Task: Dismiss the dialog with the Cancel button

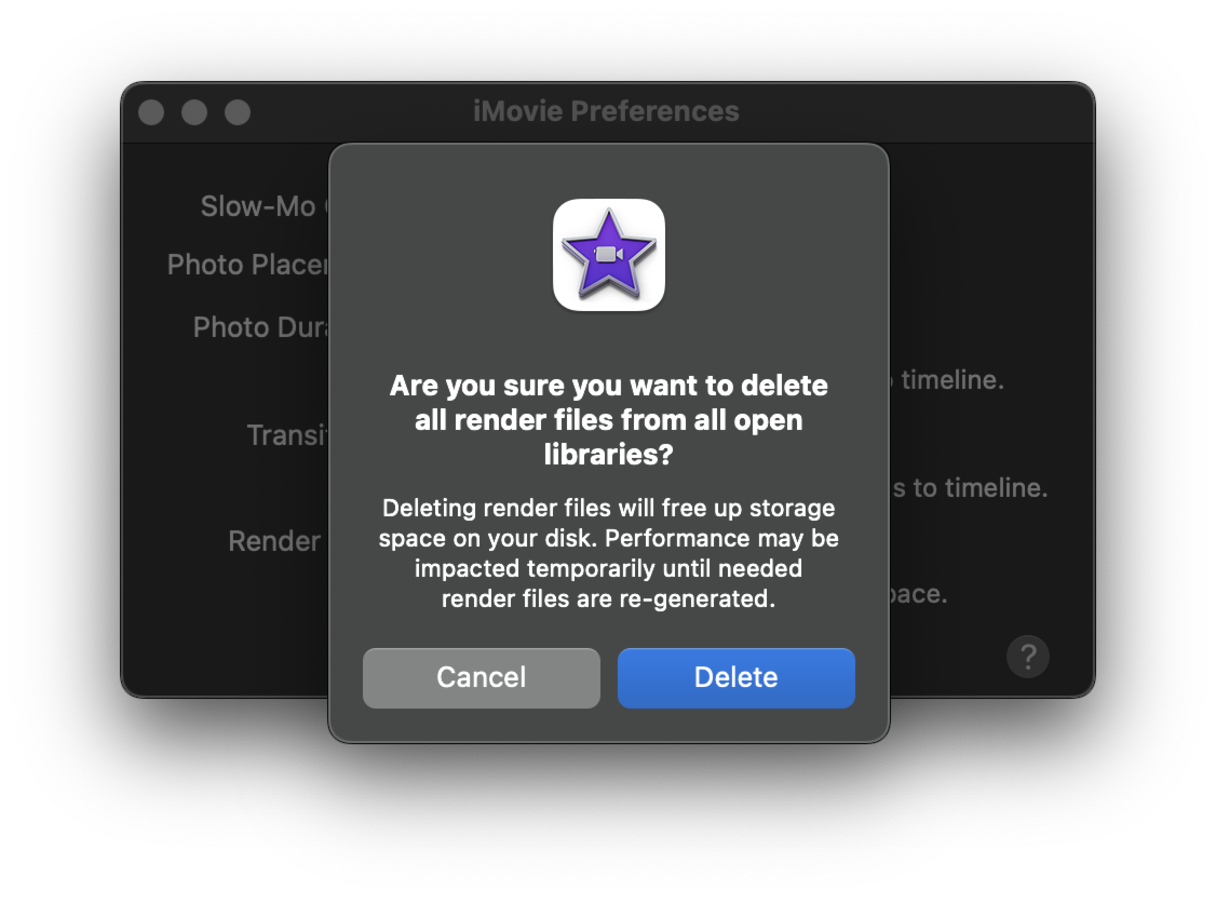Action: coord(481,678)
